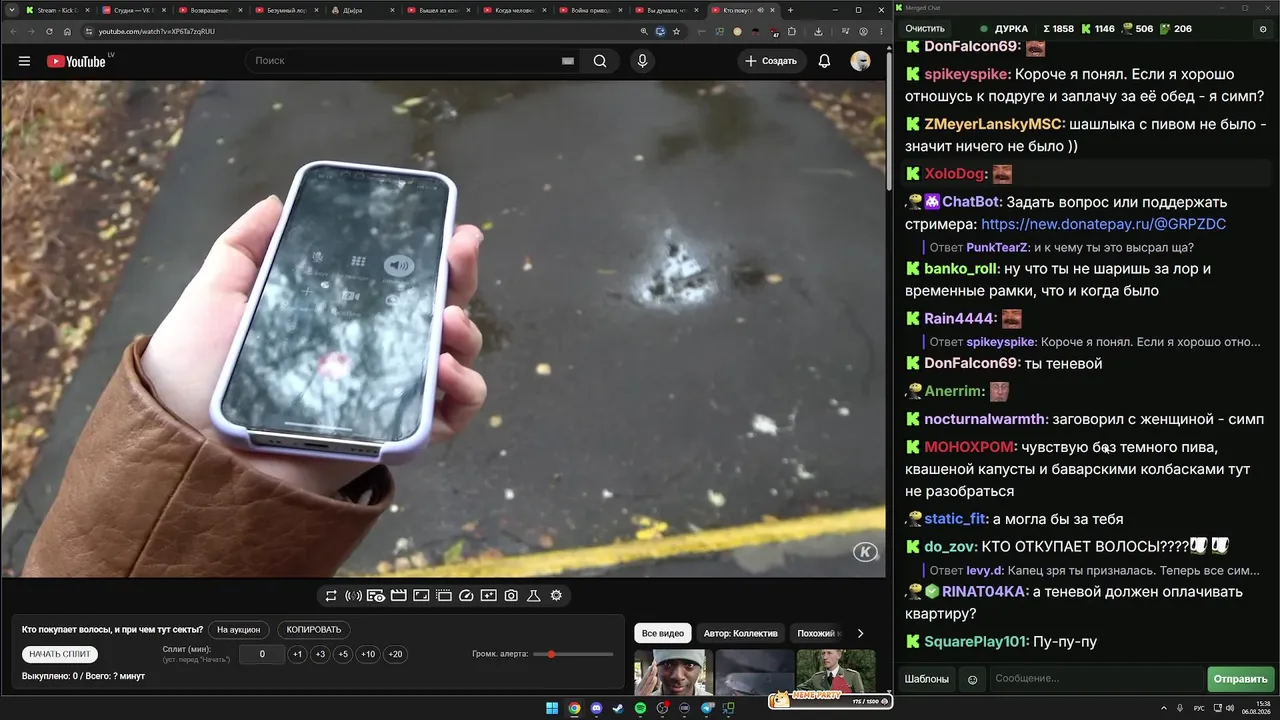The height and width of the screenshot is (720, 1280).
Task: Select the Все видео filter chip
Action: click(x=663, y=633)
